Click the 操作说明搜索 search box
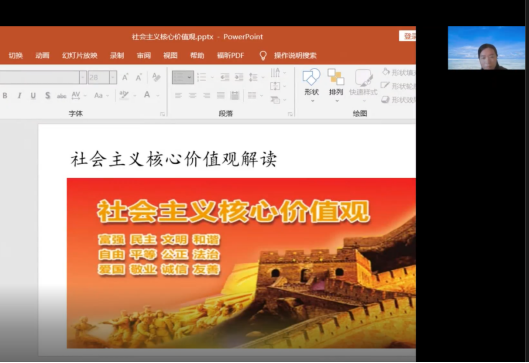 [x=295, y=55]
